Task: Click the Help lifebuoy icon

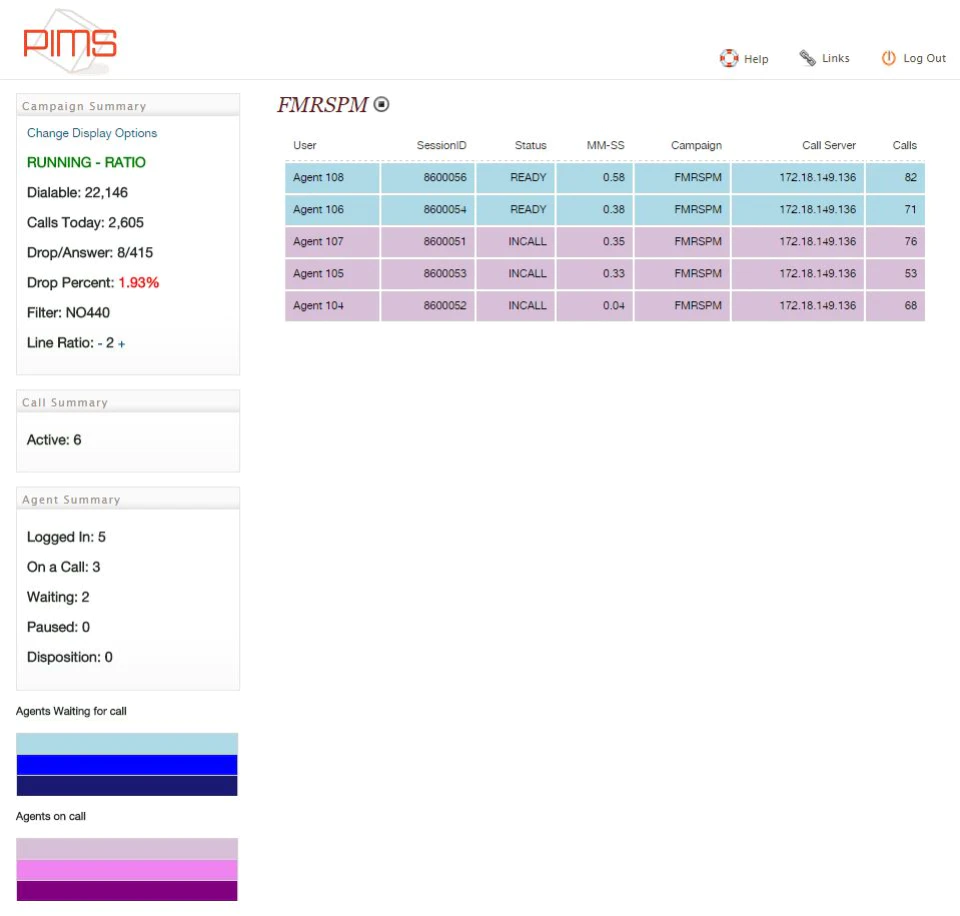Action: 729,58
